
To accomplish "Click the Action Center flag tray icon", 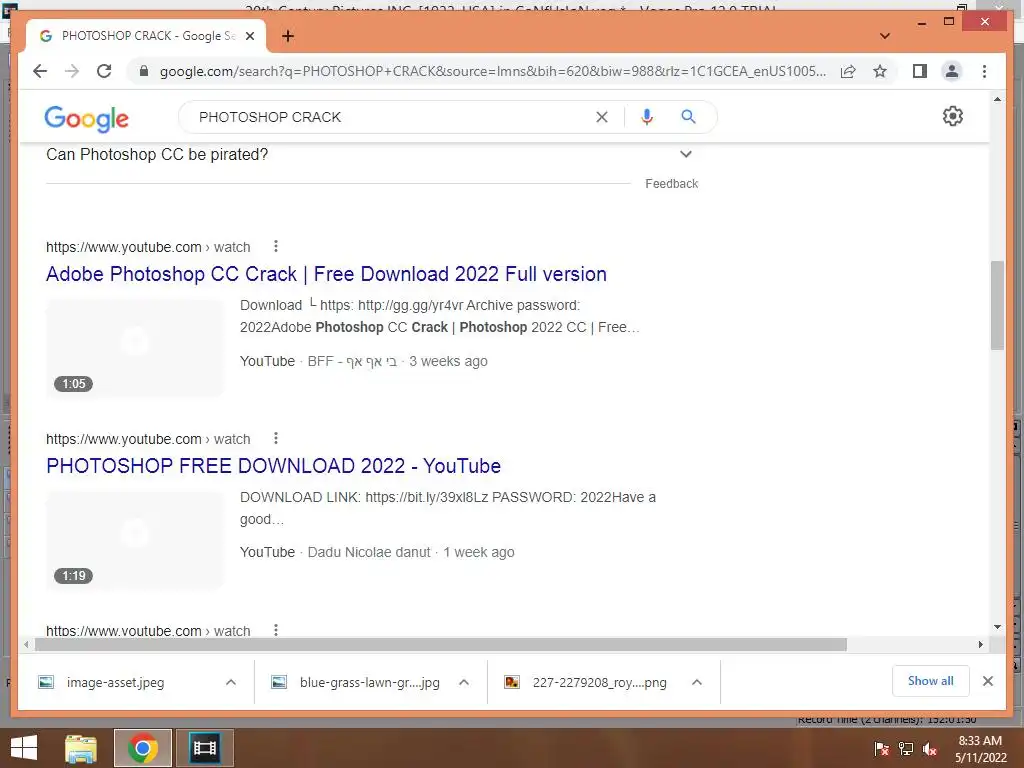I will coord(882,749).
